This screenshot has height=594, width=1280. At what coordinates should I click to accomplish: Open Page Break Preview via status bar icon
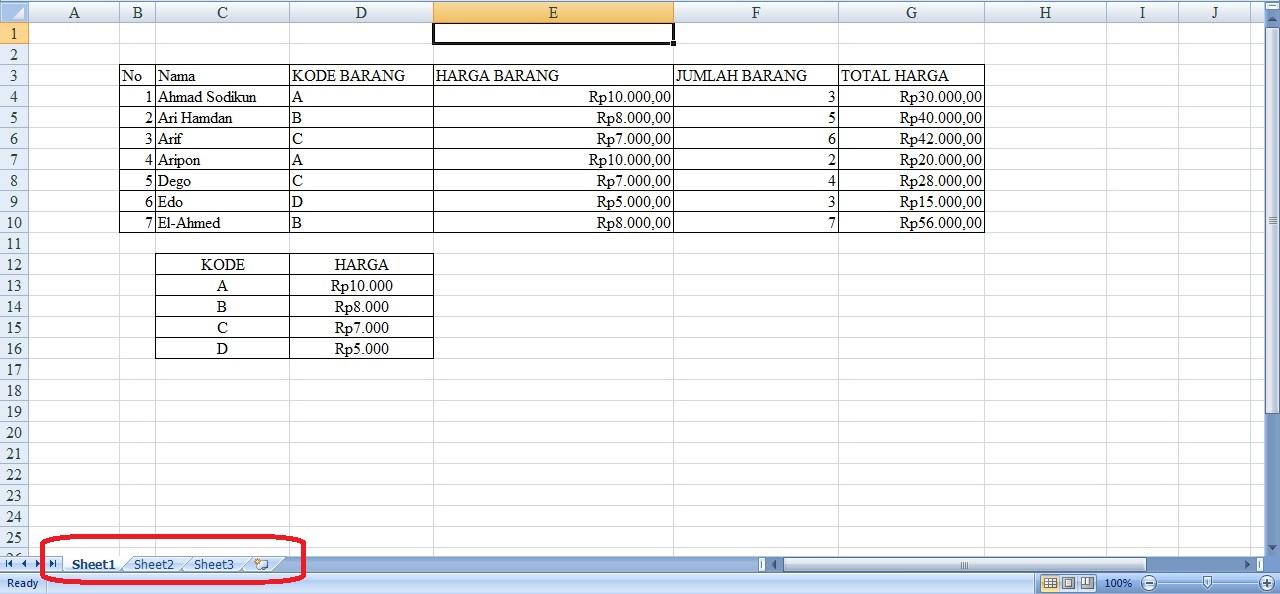point(1087,583)
